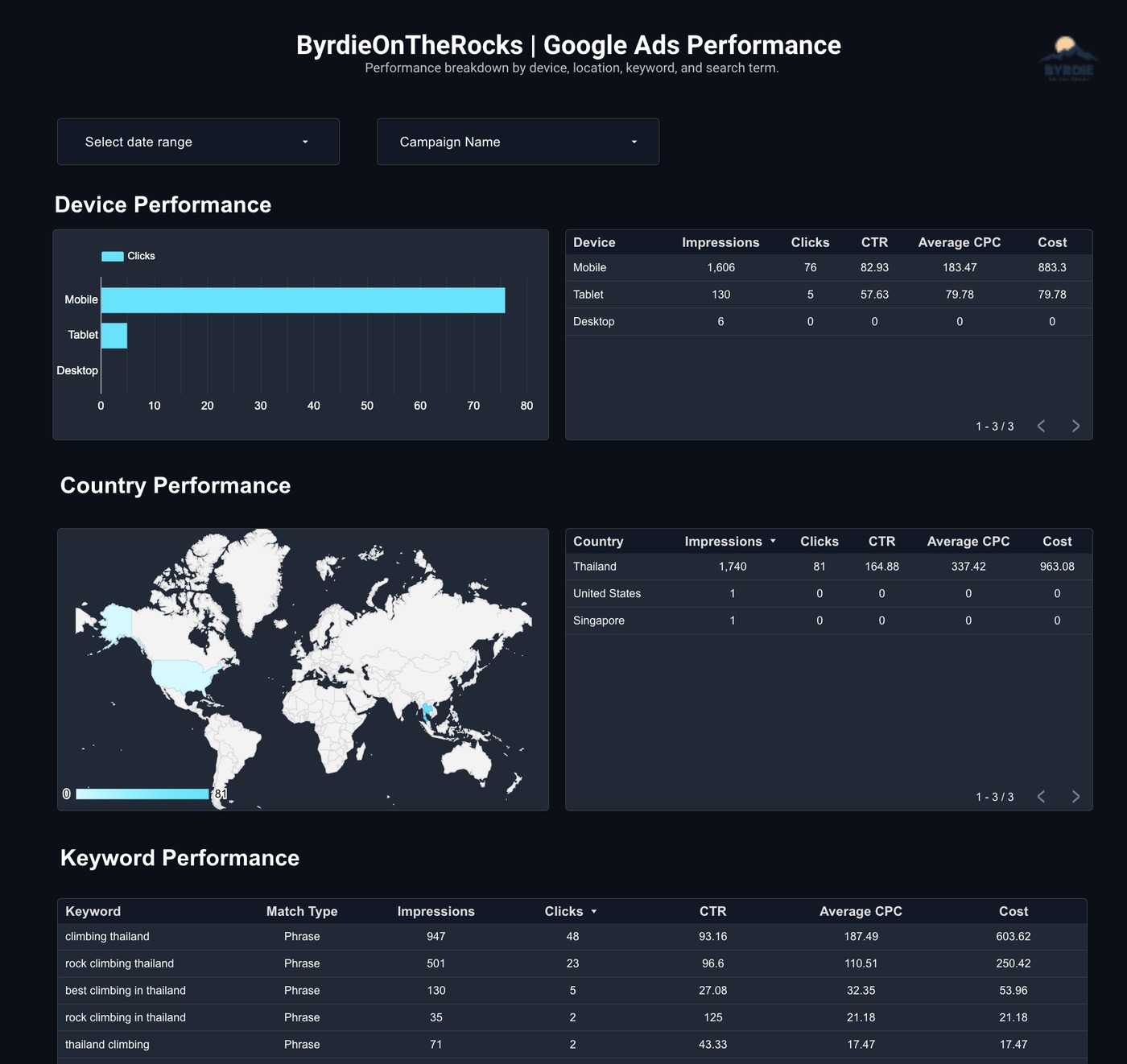The width and height of the screenshot is (1127, 1064).
Task: Click the 947 impressions value
Action: pyautogui.click(x=436, y=937)
